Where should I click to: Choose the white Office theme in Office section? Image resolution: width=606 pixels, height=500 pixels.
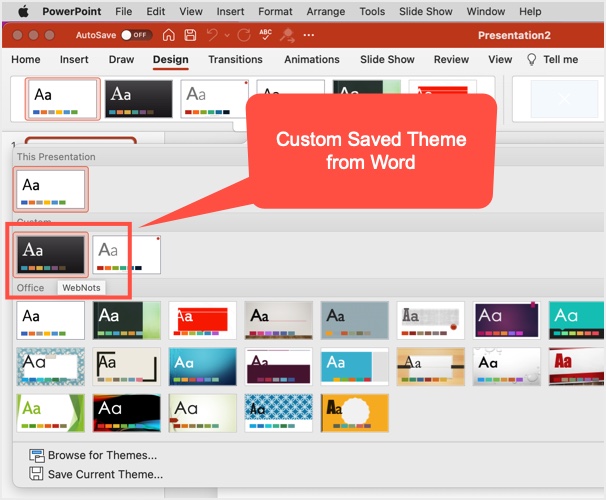coord(51,321)
